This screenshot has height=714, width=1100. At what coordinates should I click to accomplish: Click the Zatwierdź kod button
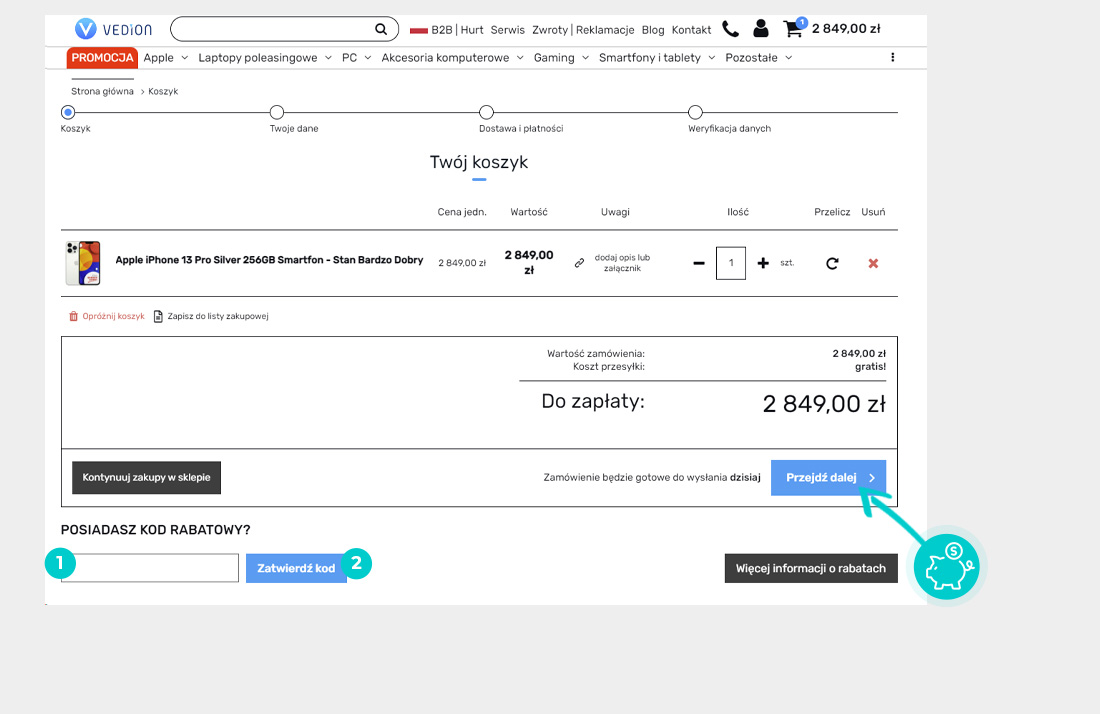pyautogui.click(x=296, y=568)
